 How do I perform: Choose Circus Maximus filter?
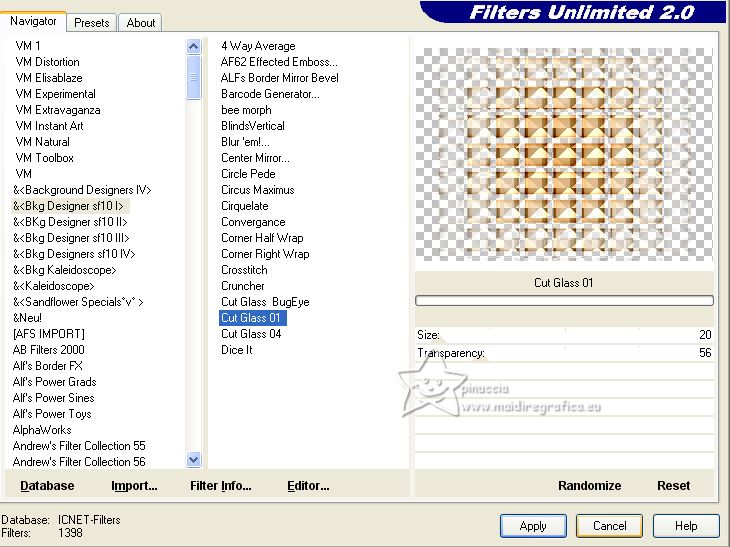coord(257,190)
